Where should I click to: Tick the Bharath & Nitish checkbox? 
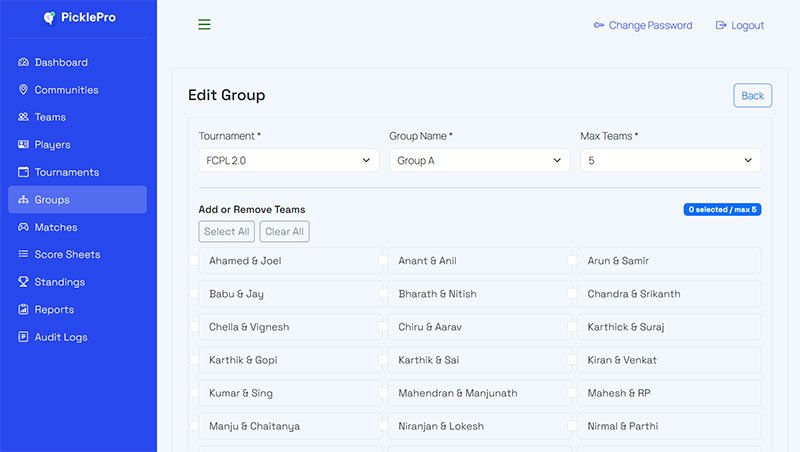[x=383, y=294]
